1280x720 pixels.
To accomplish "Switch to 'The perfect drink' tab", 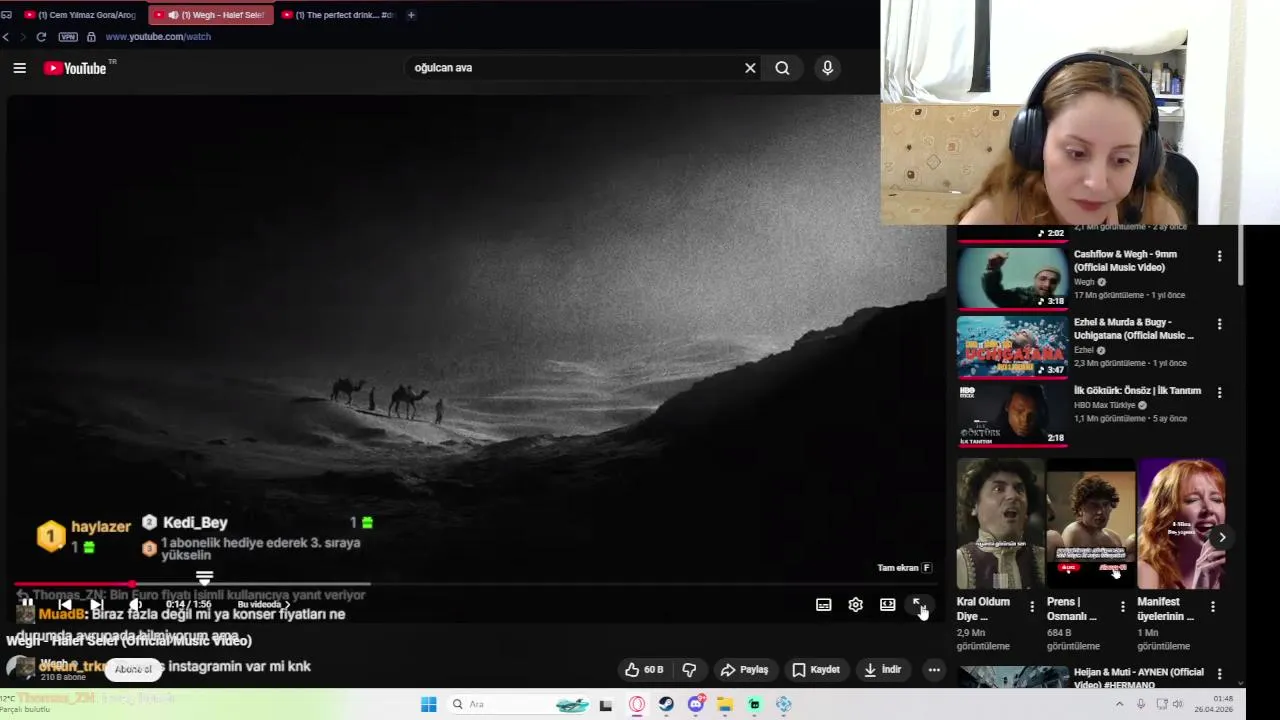I will (x=339, y=15).
